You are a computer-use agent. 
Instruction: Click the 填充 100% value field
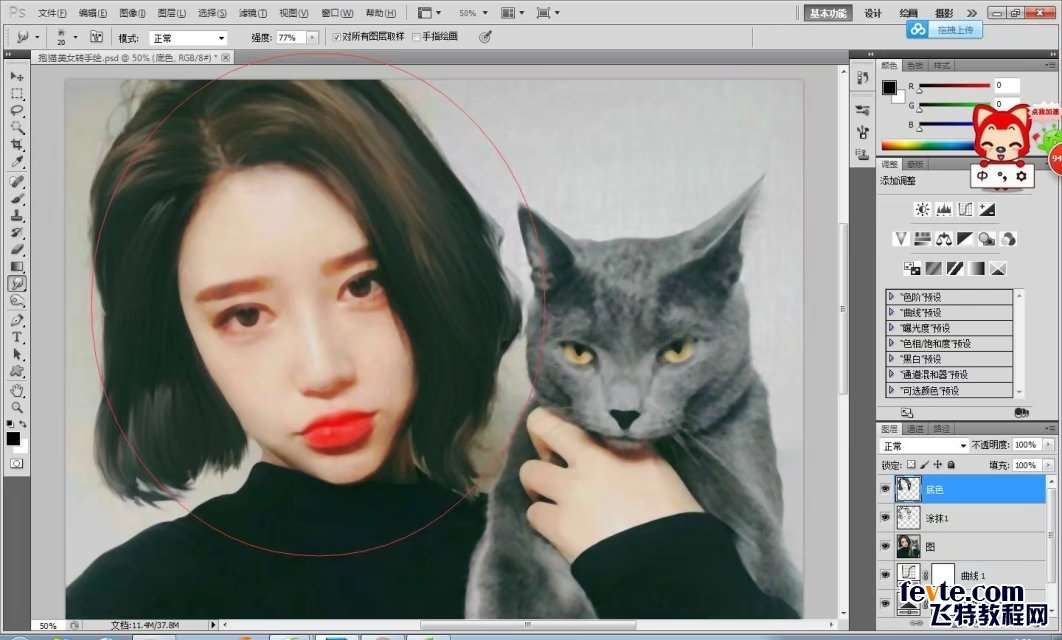click(1027, 465)
